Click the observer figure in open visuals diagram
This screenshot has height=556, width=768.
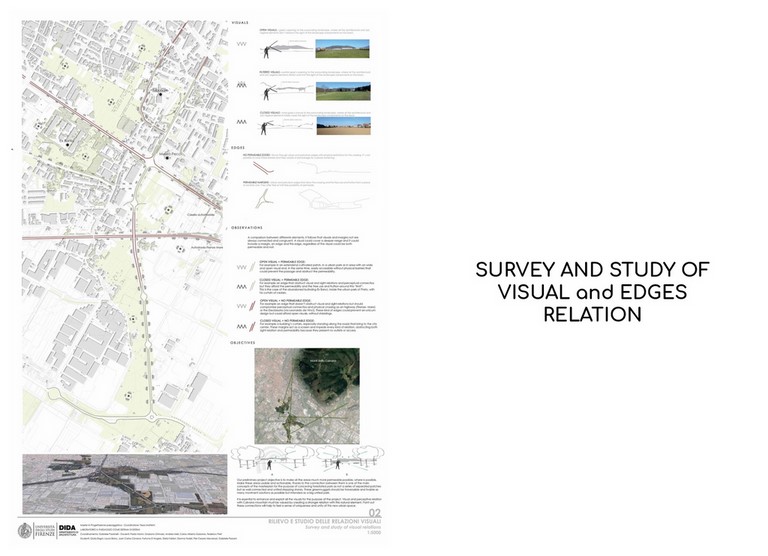click(x=268, y=51)
